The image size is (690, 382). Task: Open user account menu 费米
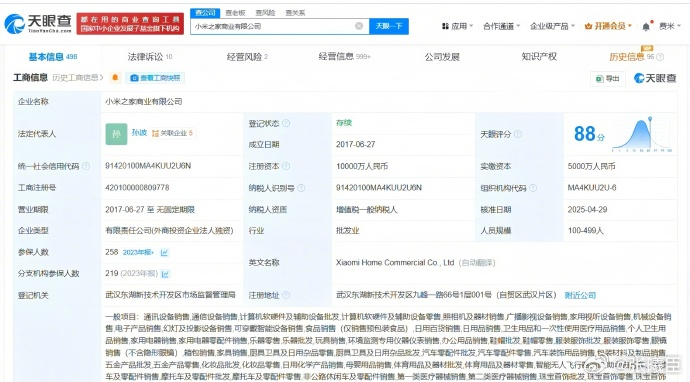pyautogui.click(x=669, y=26)
